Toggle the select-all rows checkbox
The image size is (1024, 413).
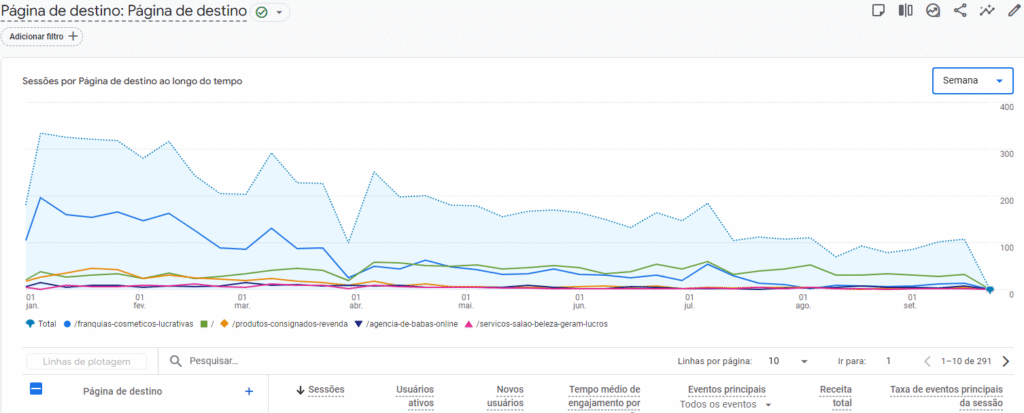[x=36, y=390]
